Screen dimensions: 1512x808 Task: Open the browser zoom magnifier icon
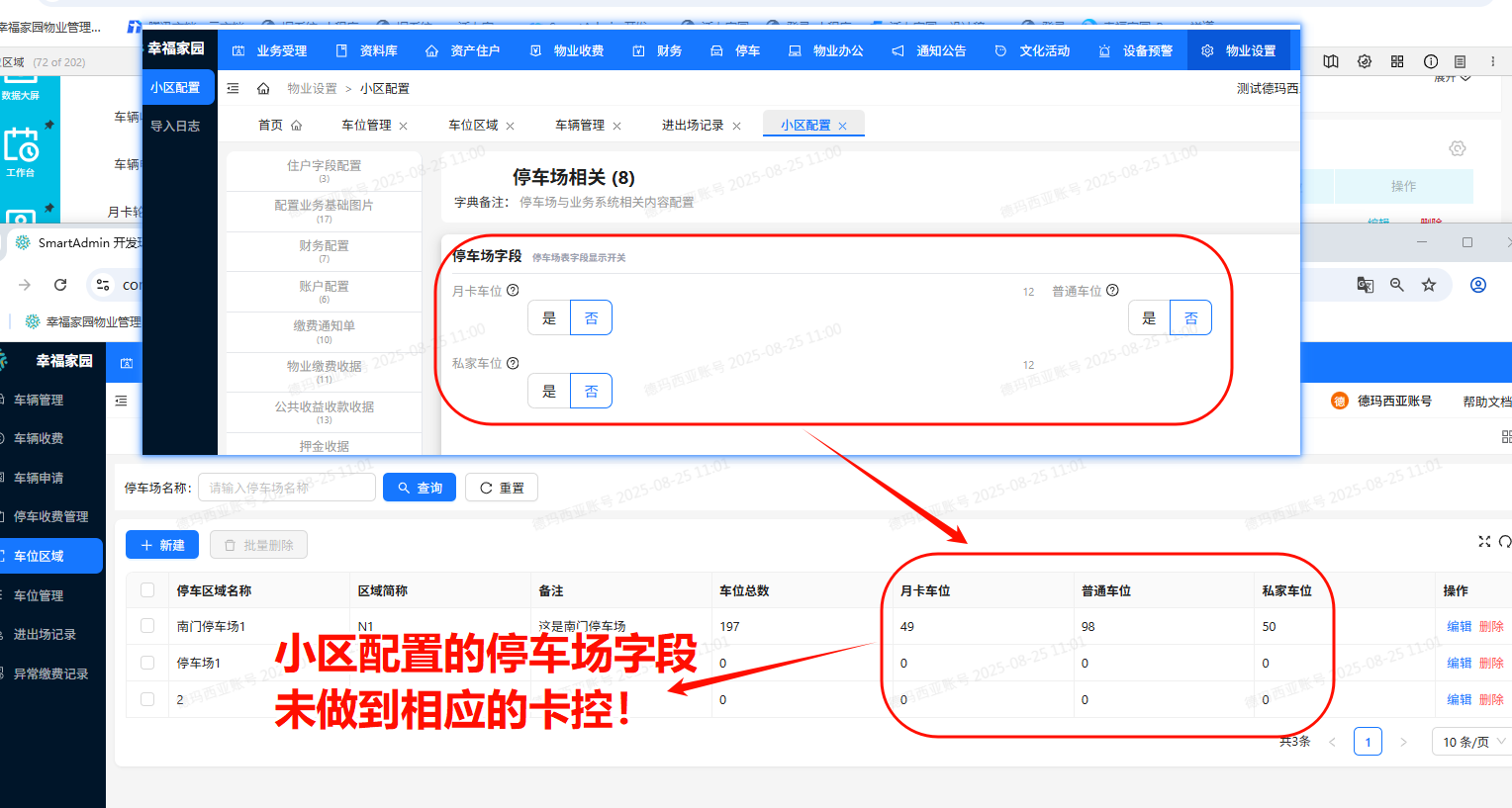click(1396, 285)
